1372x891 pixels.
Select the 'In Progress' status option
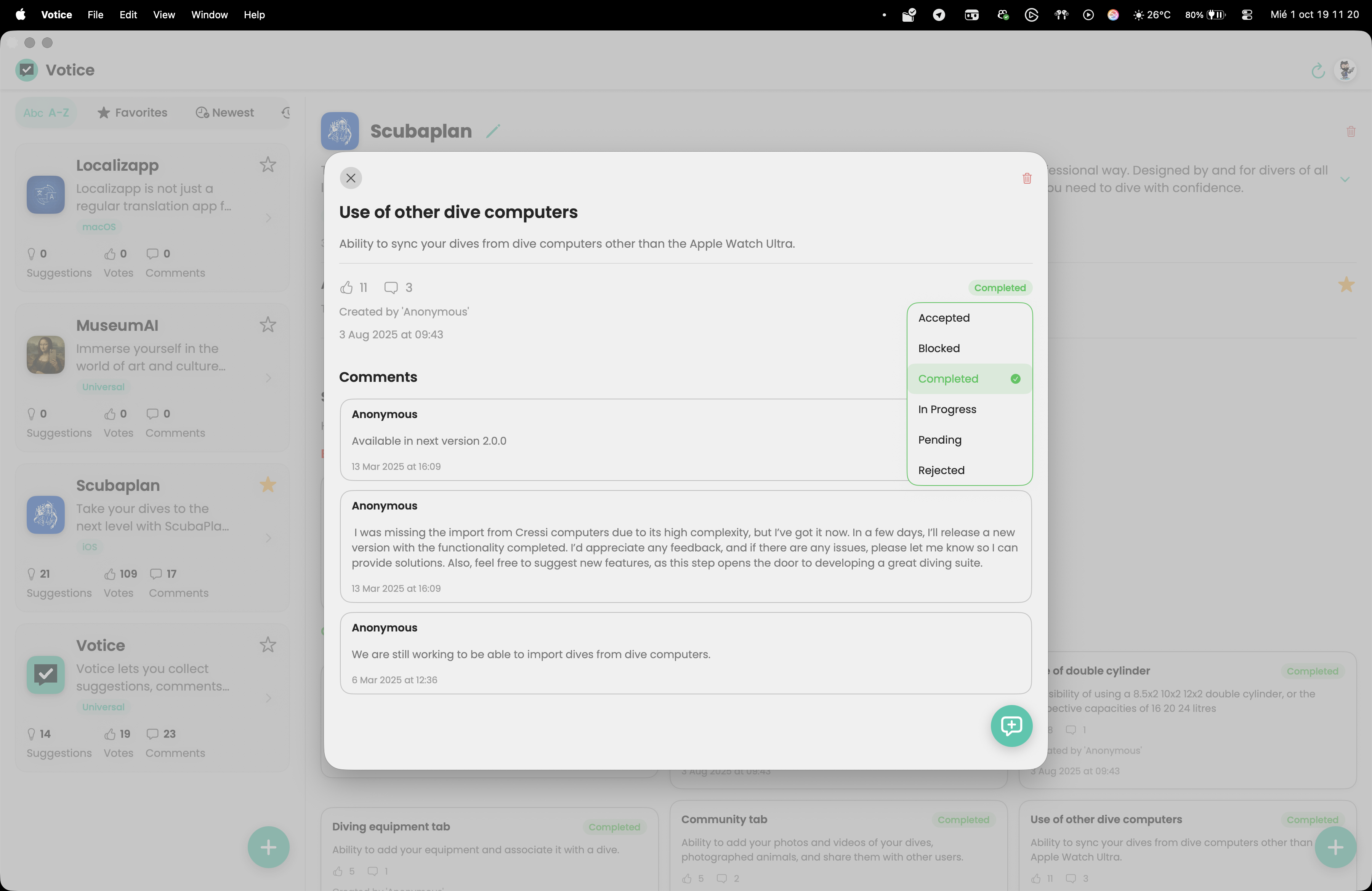pyautogui.click(x=947, y=409)
